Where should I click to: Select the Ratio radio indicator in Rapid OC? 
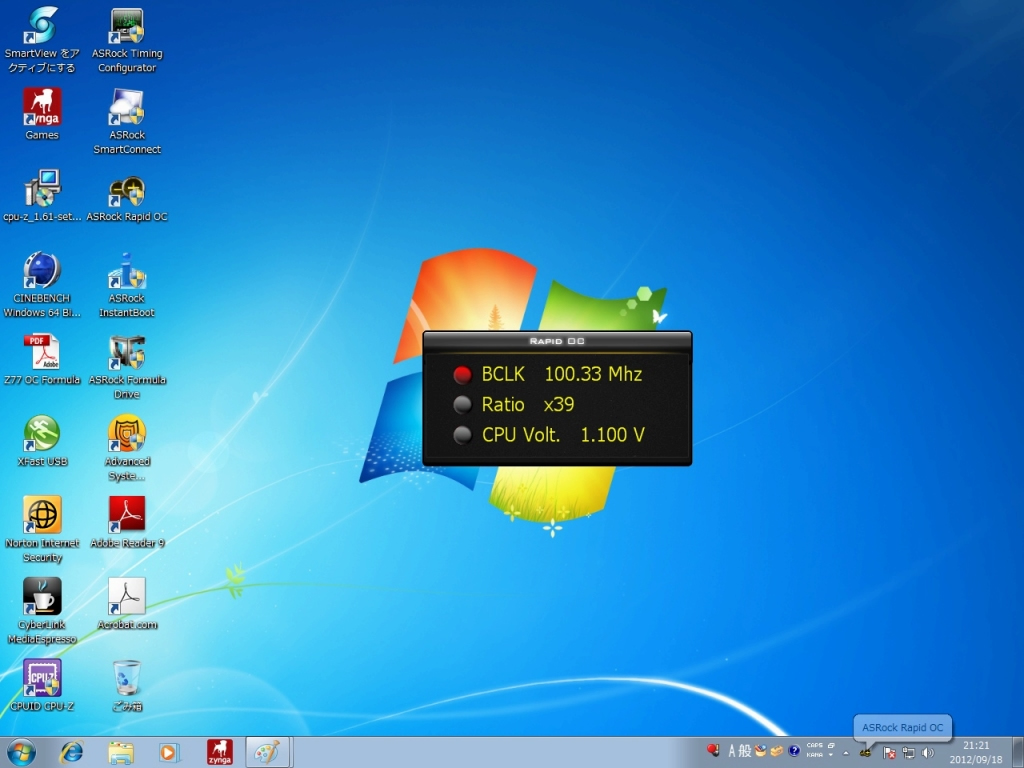coord(462,404)
